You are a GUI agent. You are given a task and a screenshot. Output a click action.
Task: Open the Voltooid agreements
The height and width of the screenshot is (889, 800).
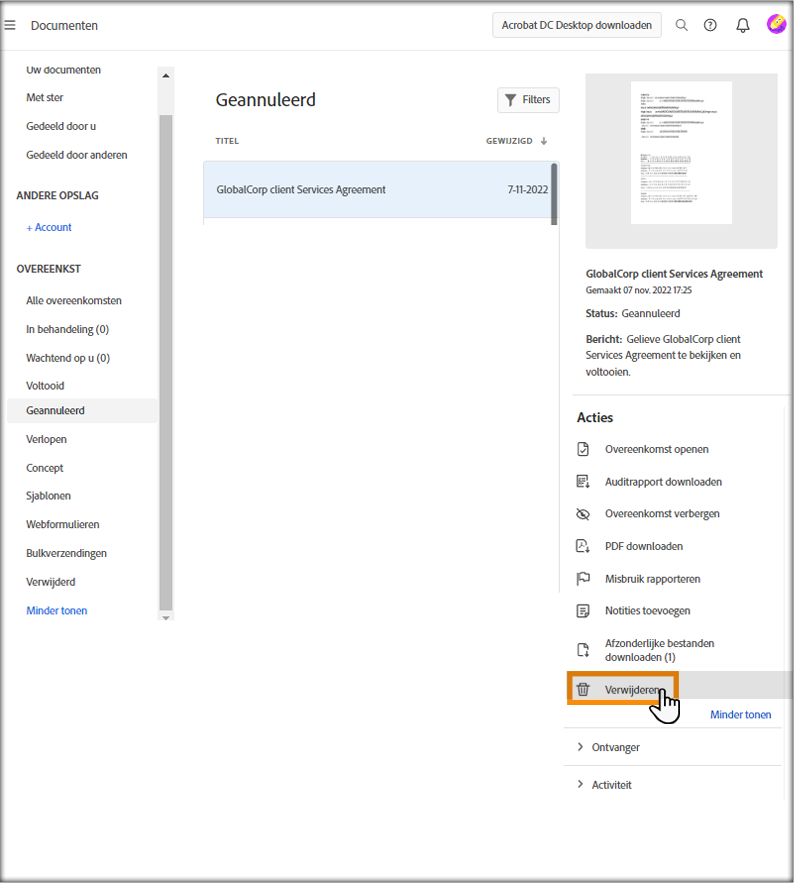45,386
